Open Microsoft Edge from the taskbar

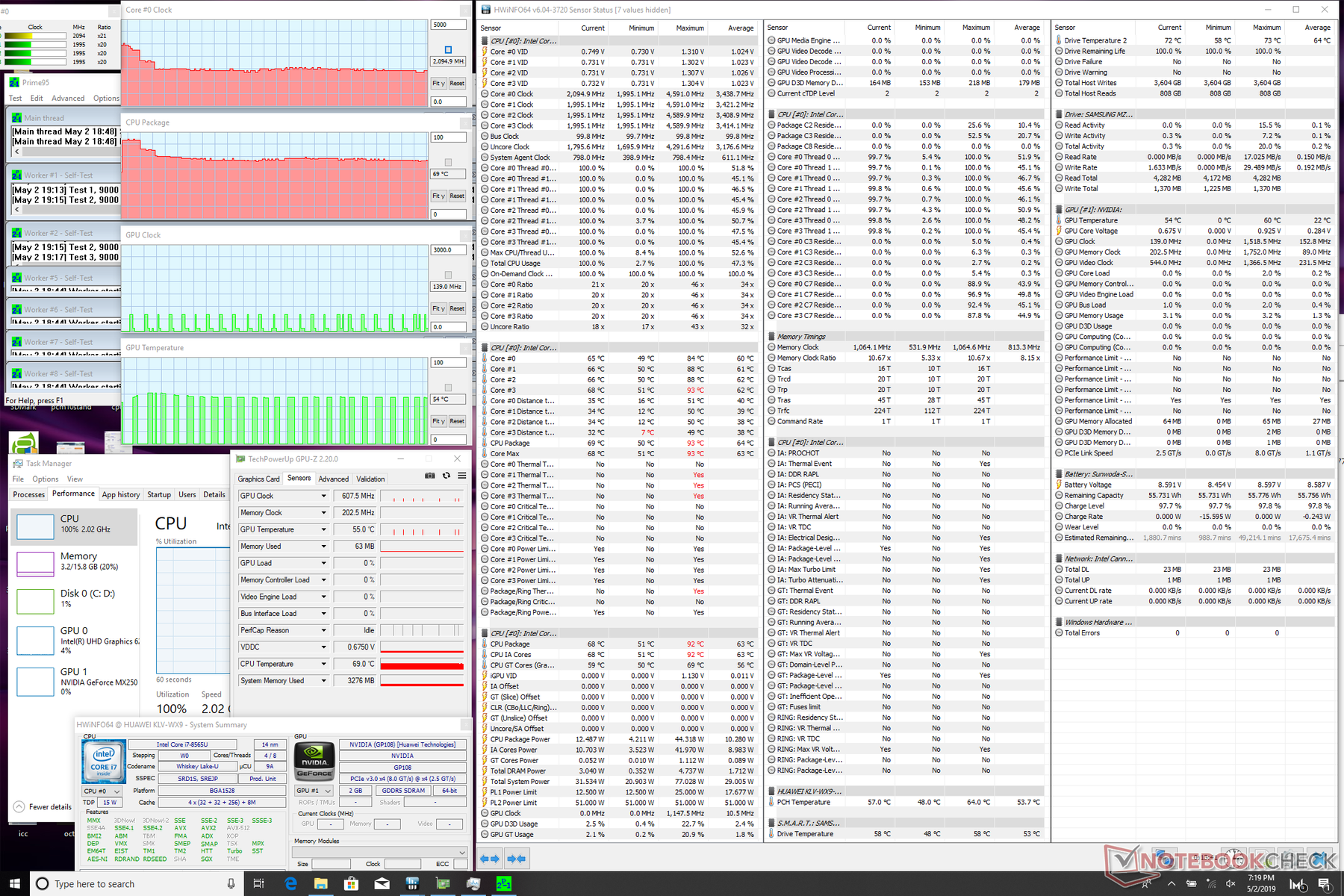tap(291, 883)
